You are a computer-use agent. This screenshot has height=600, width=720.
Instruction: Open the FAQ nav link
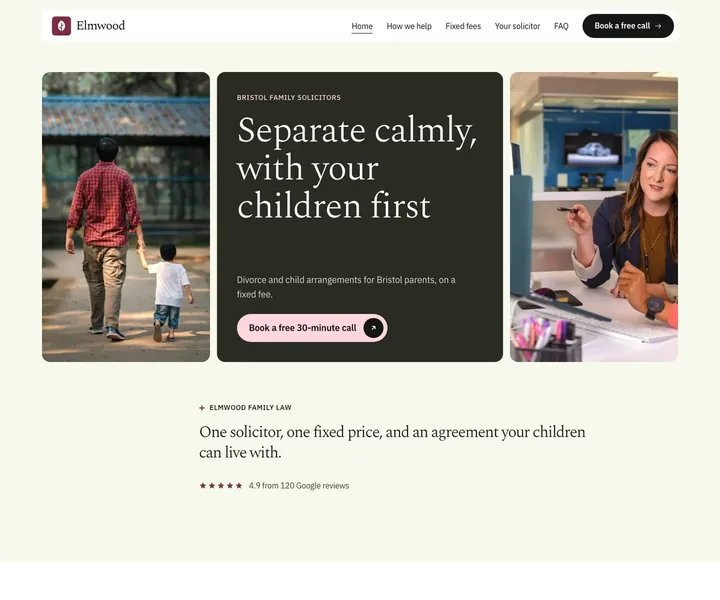(x=561, y=26)
